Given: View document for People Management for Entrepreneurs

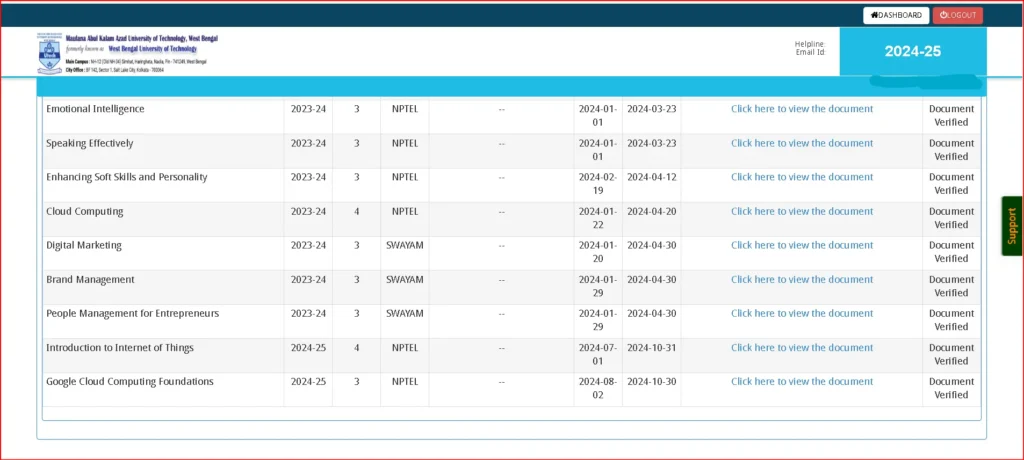Looking at the screenshot, I should click(x=801, y=314).
